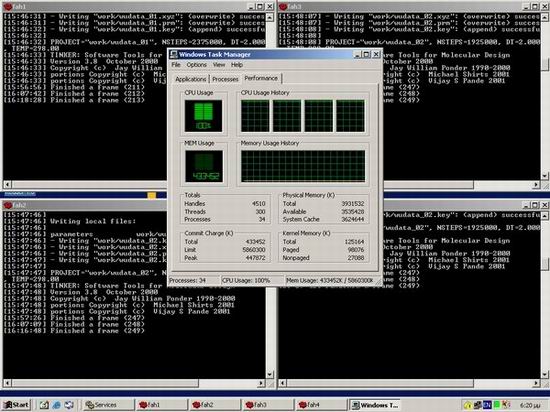The height and width of the screenshot is (412, 550).
Task: Click the Physical Memory Available value
Action: tap(353, 212)
